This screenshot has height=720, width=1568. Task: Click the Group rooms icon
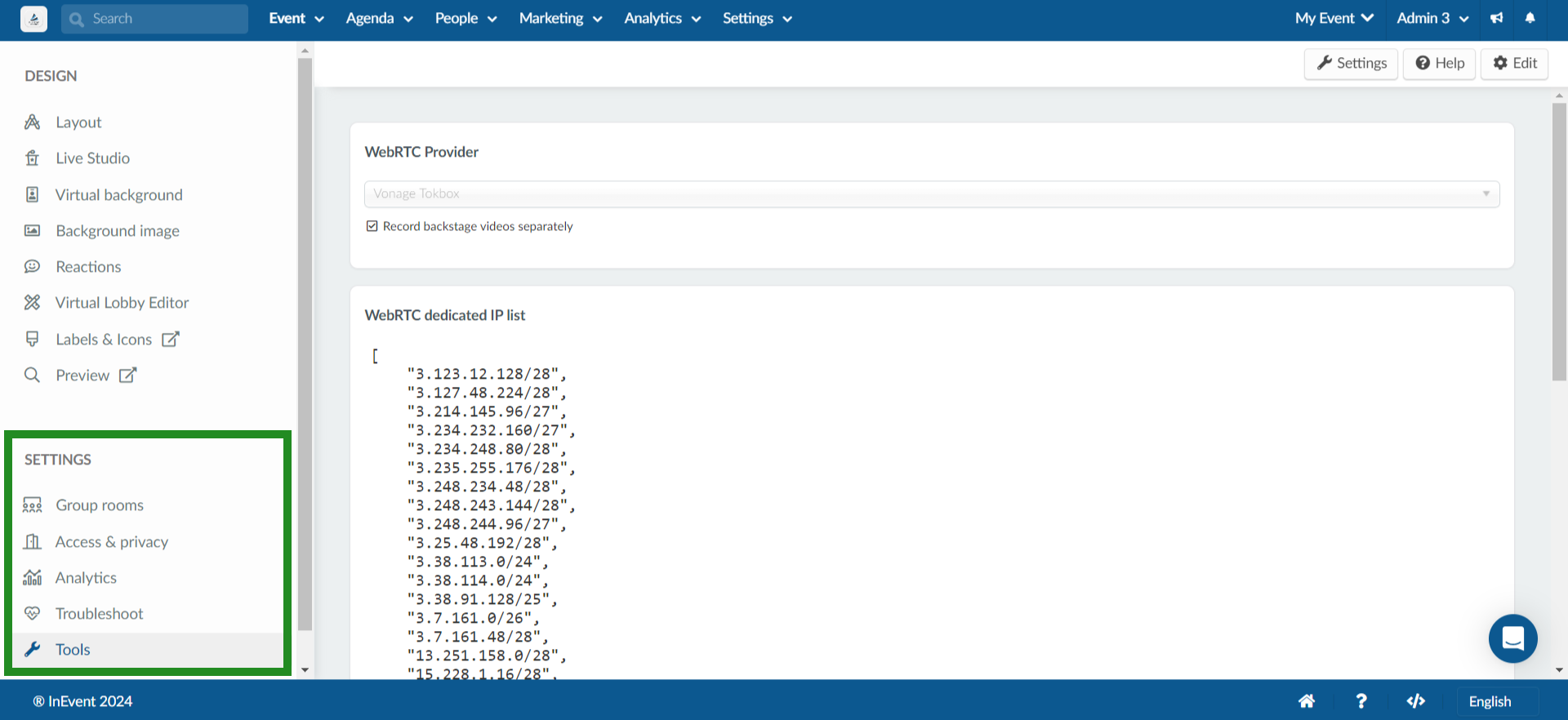pos(32,505)
